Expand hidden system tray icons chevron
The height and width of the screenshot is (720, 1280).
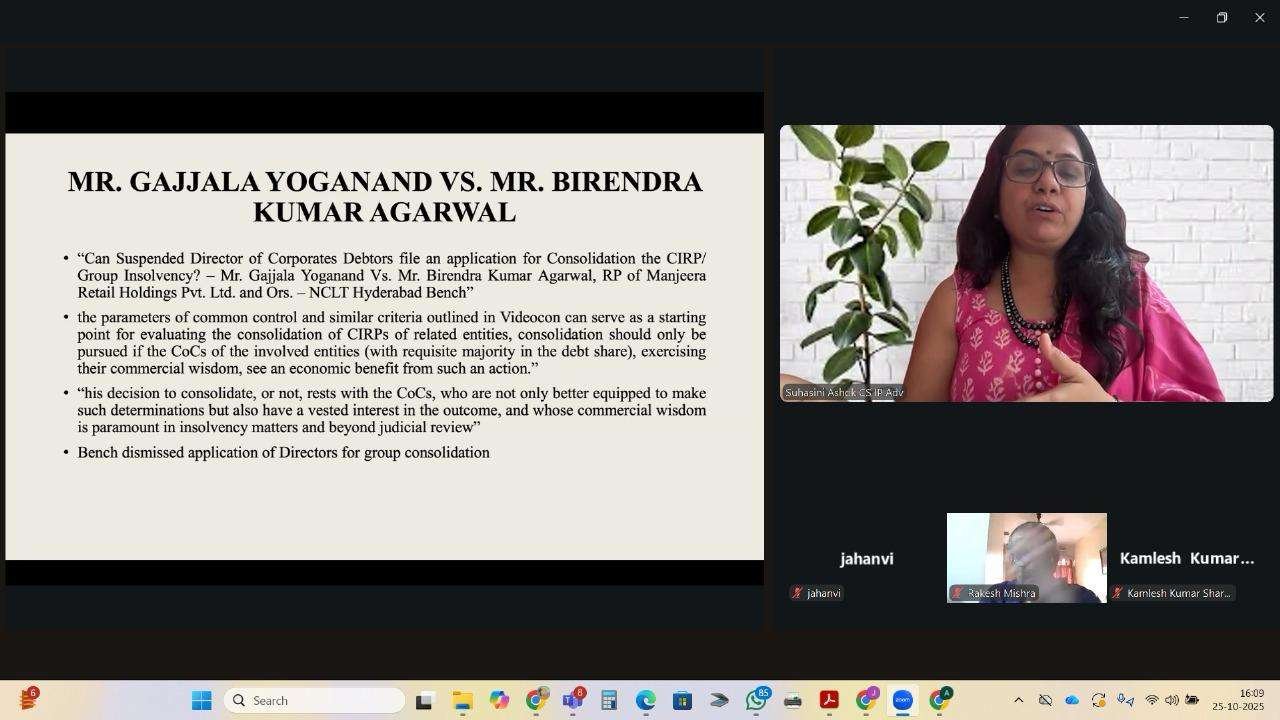[1018, 701]
